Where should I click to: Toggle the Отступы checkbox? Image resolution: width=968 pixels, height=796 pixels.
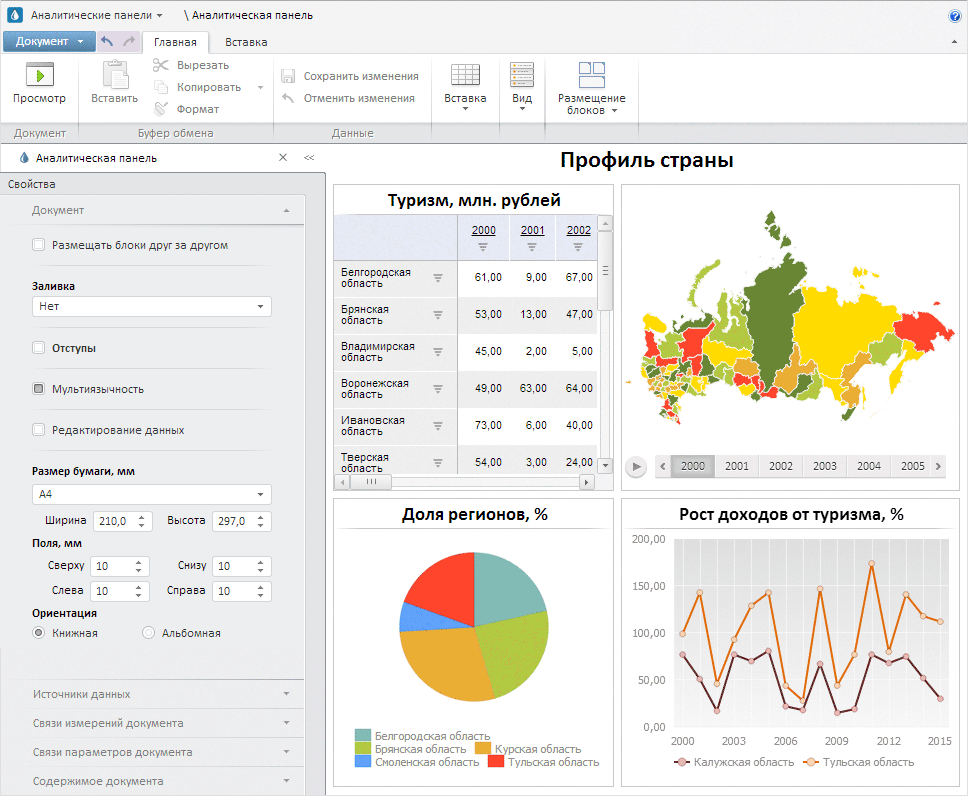39,348
